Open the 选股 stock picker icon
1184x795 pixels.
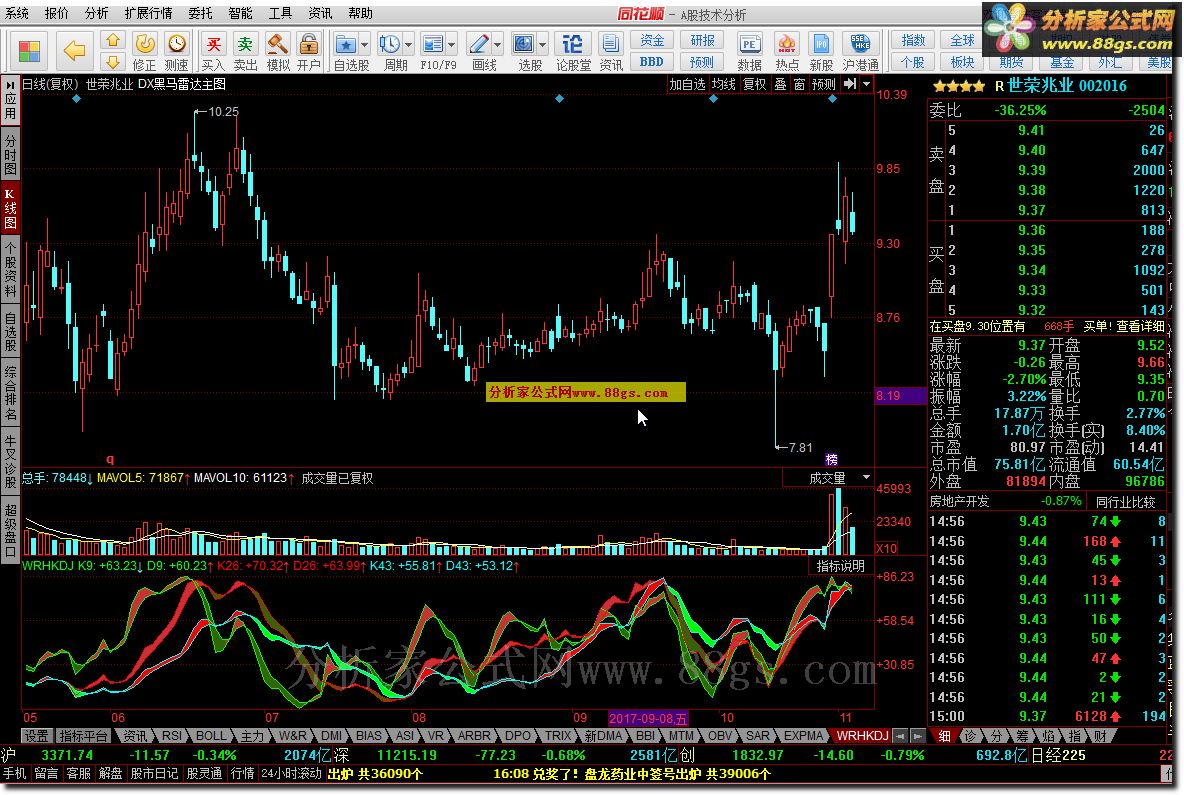click(x=524, y=51)
